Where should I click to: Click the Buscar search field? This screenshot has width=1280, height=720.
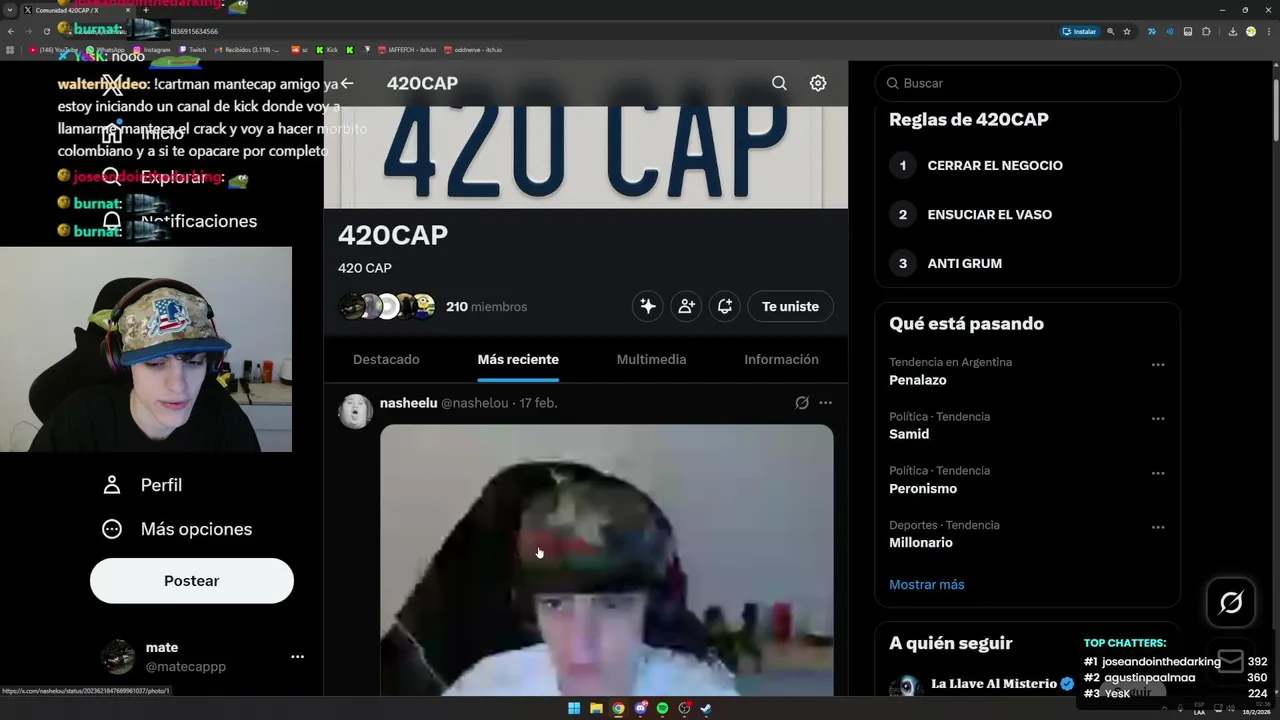1028,83
